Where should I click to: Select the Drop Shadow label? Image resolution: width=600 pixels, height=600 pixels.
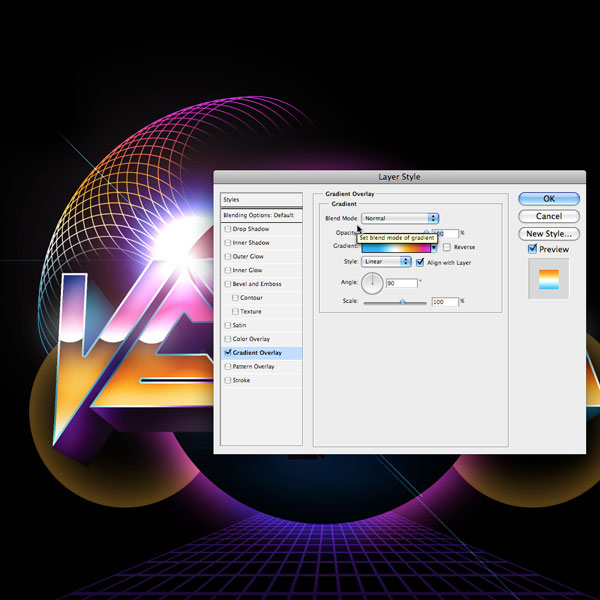[x=251, y=229]
